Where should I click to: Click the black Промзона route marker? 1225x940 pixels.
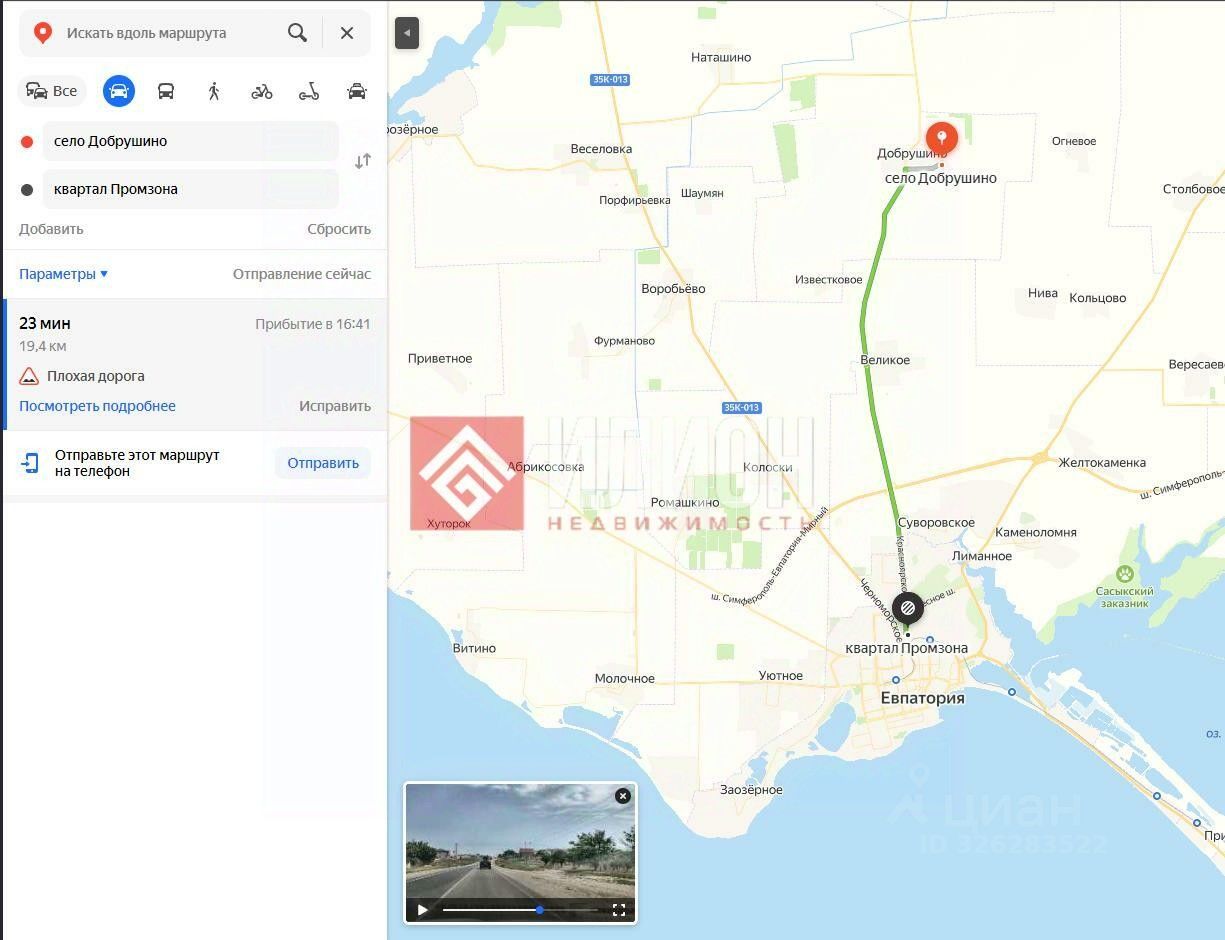pyautogui.click(x=907, y=606)
